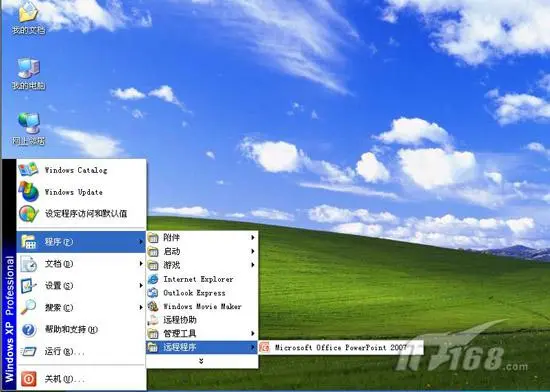Expand the 游戏 submenu arrow

point(253,265)
